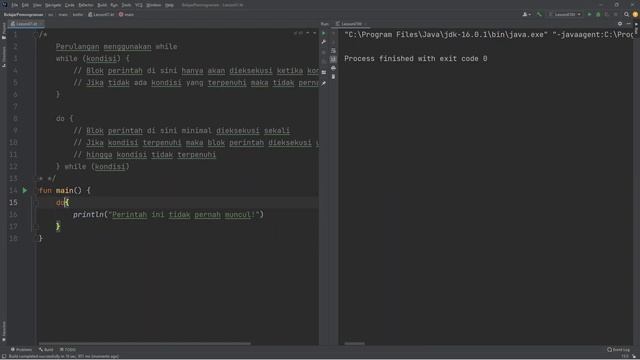Open the View menu
The width and height of the screenshot is (640, 360).
click(37, 5)
